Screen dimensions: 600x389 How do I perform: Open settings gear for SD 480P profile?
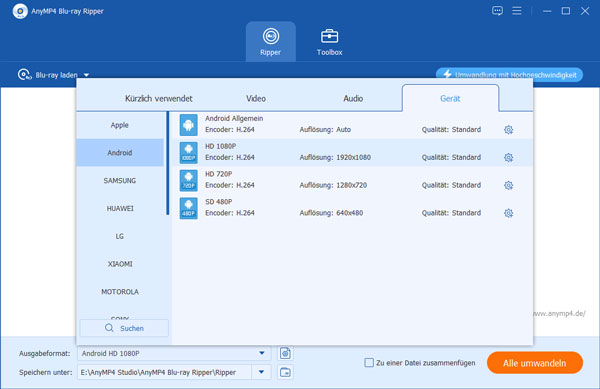click(508, 213)
